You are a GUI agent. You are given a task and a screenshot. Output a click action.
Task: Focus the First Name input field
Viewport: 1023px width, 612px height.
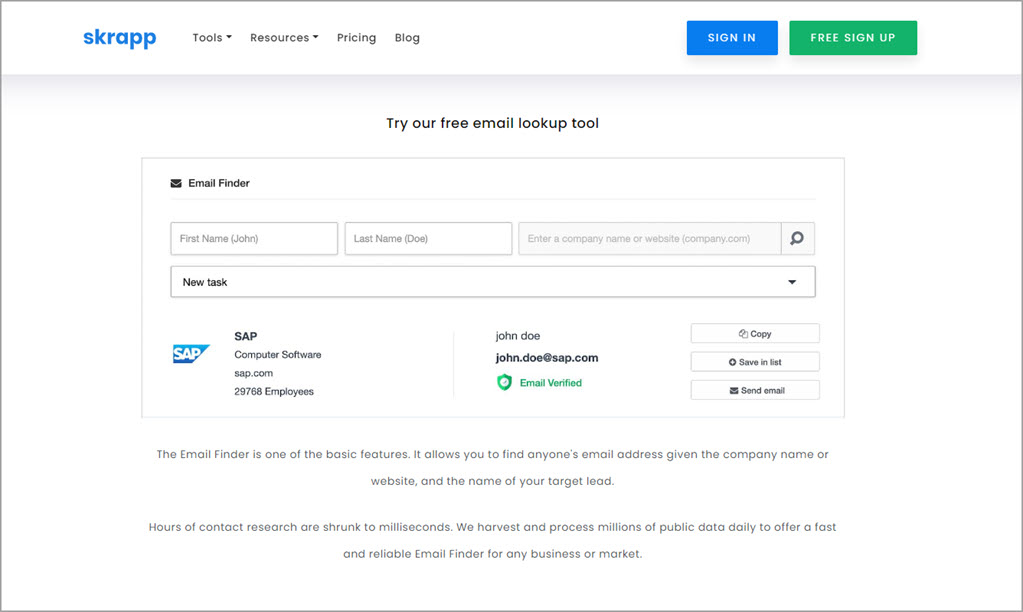254,239
